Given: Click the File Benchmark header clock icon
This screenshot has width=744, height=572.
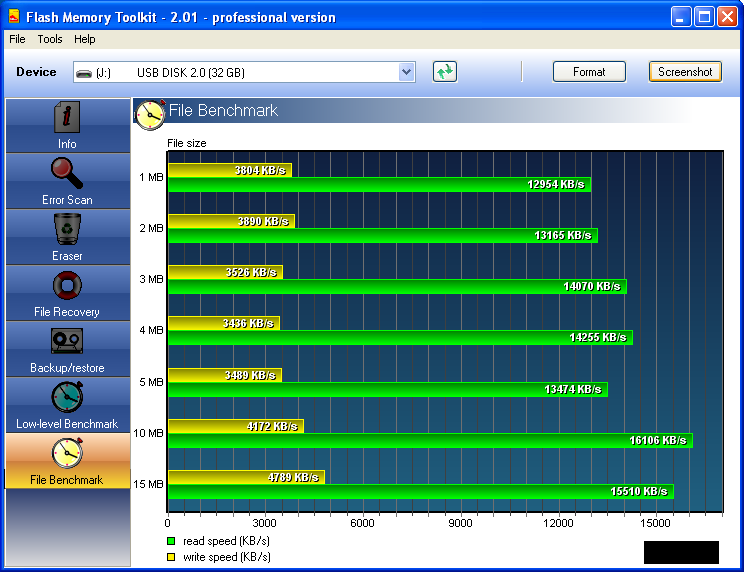Looking at the screenshot, I should pos(150,115).
